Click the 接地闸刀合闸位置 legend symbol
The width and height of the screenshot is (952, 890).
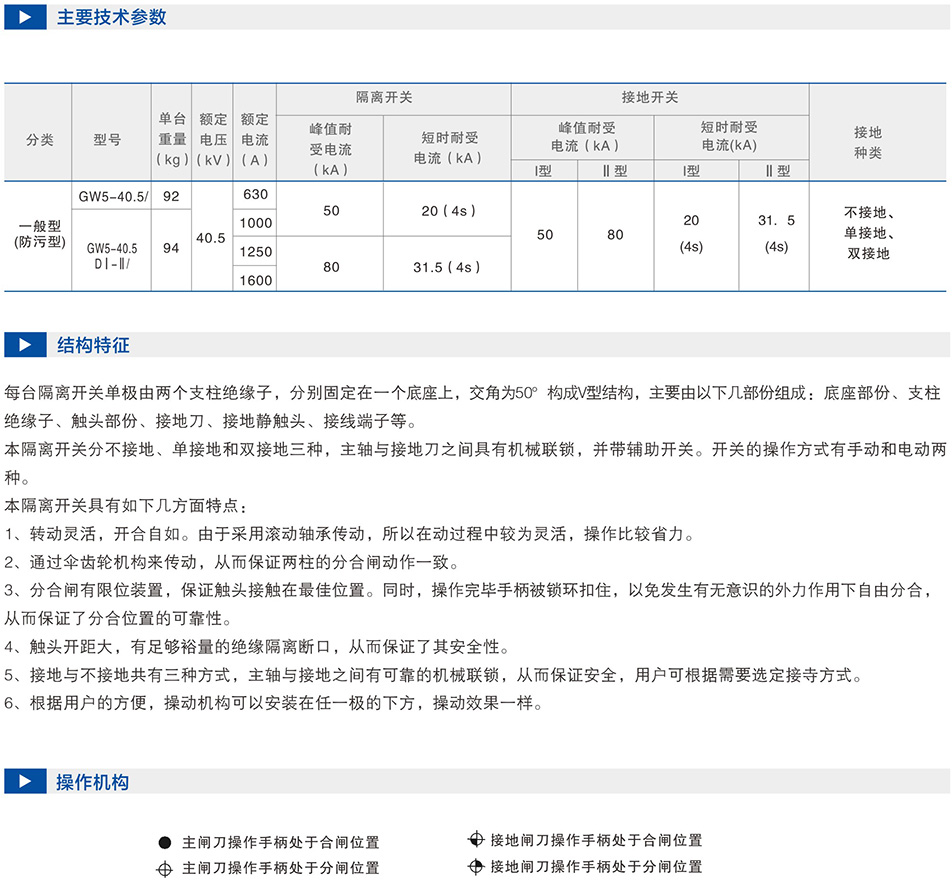pos(475,840)
